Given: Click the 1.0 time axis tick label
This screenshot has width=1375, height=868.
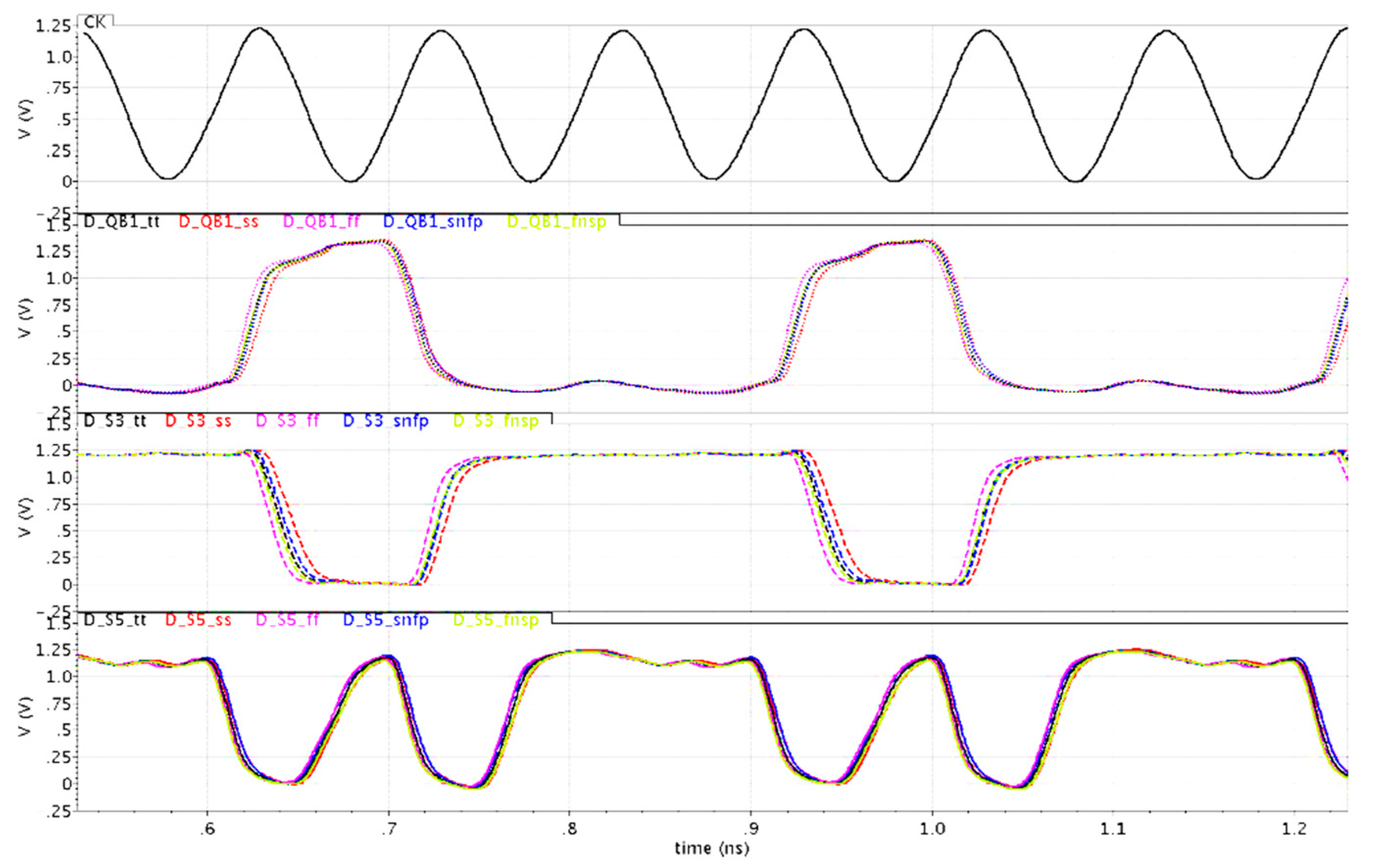Looking at the screenshot, I should (933, 829).
